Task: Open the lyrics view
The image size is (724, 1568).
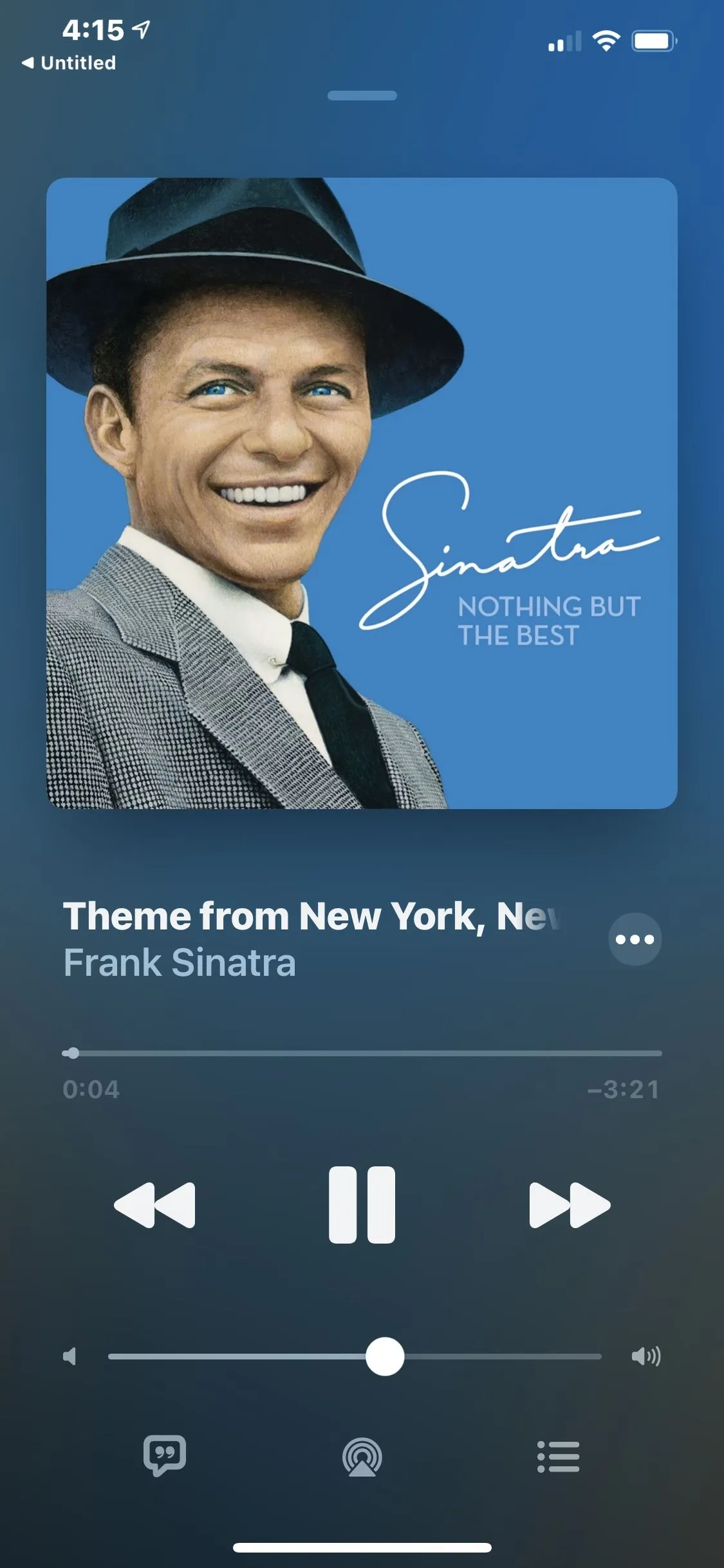Action: [165, 1455]
